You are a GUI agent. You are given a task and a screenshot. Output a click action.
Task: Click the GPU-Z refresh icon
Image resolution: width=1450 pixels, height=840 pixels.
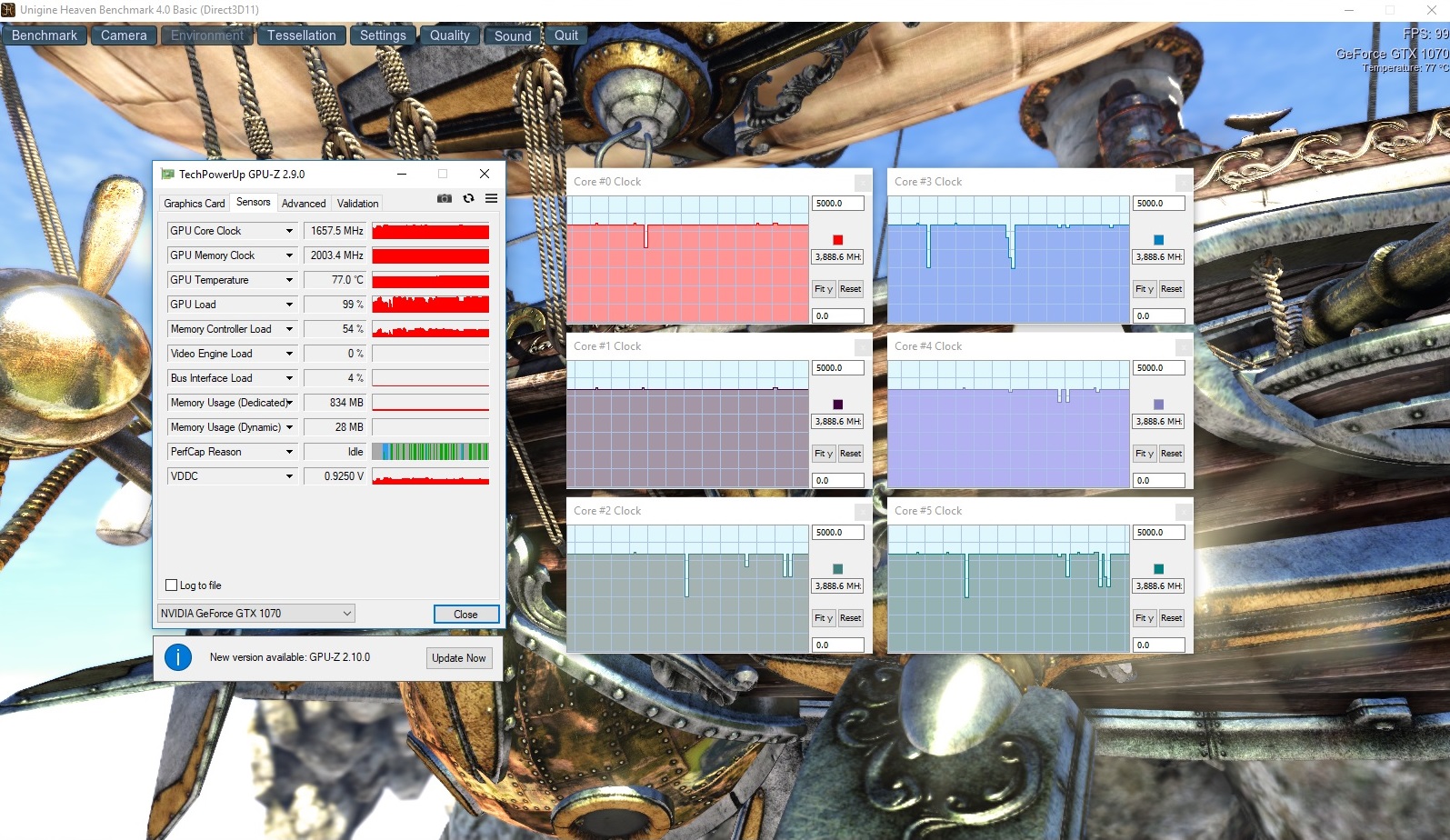468,198
